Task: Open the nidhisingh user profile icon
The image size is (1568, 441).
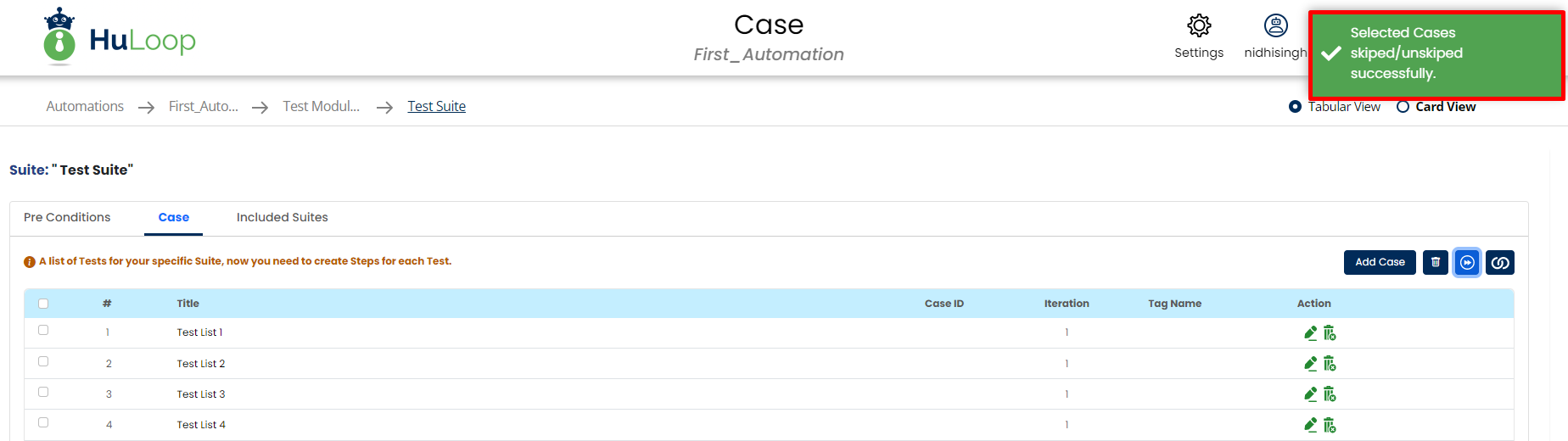Action: click(1275, 26)
